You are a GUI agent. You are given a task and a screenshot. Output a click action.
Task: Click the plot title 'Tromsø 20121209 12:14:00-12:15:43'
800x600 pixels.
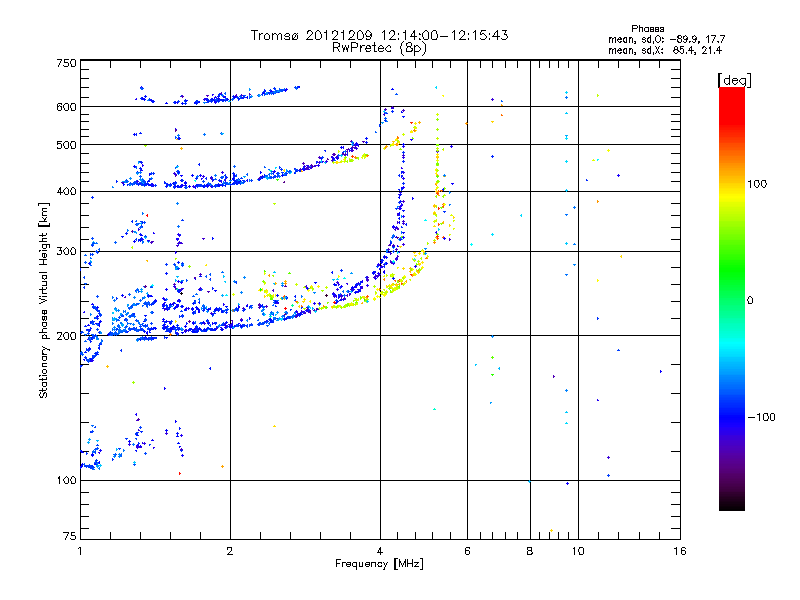[379, 35]
